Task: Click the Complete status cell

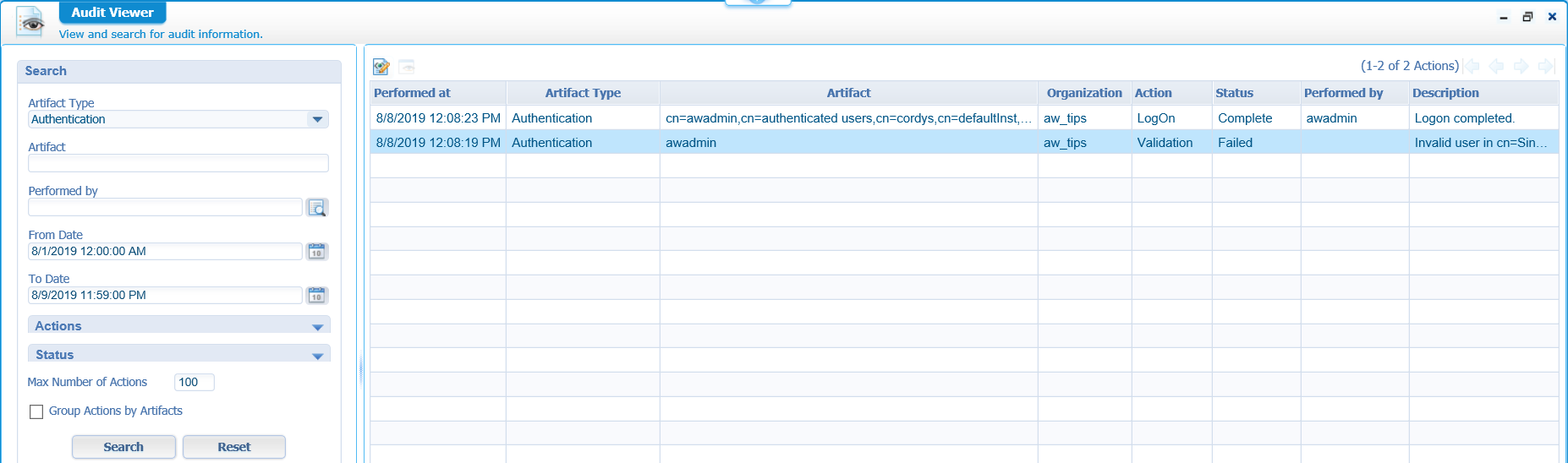Action: 1256,118
